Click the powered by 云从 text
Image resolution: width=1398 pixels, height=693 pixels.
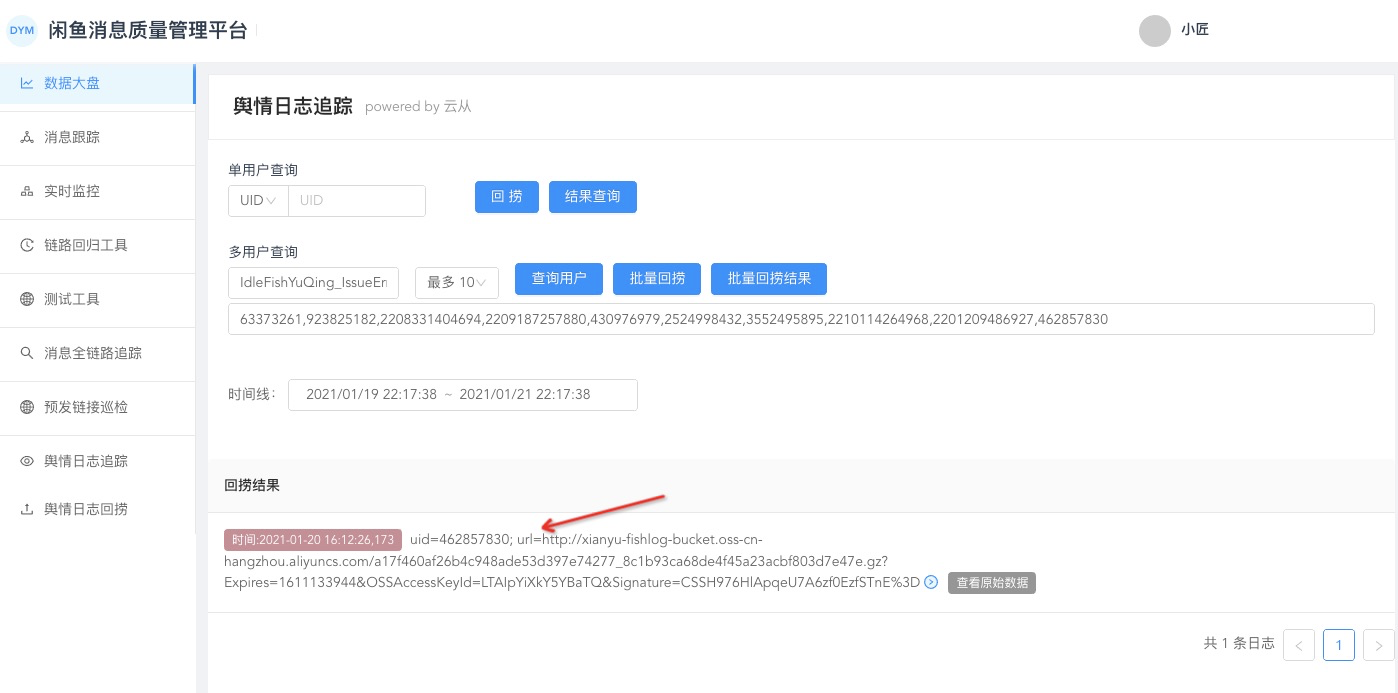pyautogui.click(x=418, y=106)
